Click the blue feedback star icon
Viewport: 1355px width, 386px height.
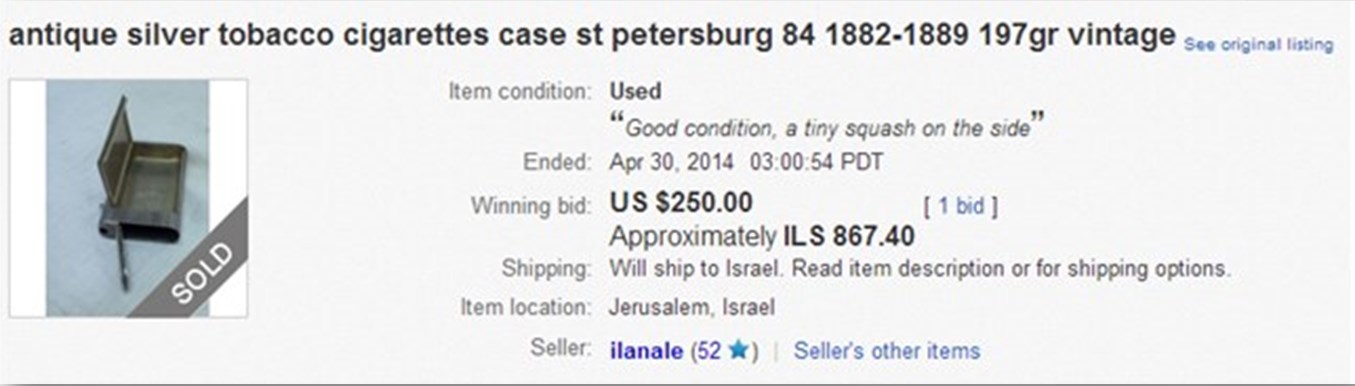coord(738,351)
